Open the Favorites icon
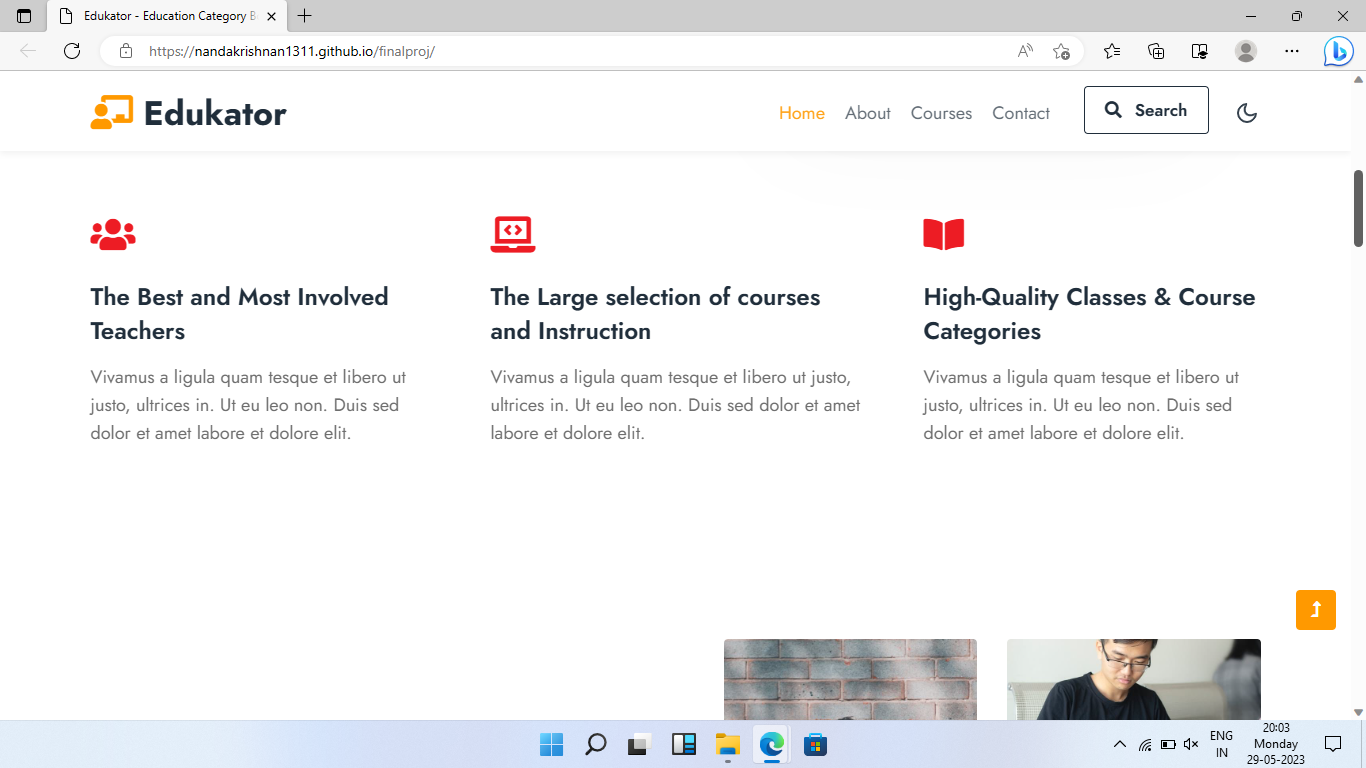 tap(1112, 50)
